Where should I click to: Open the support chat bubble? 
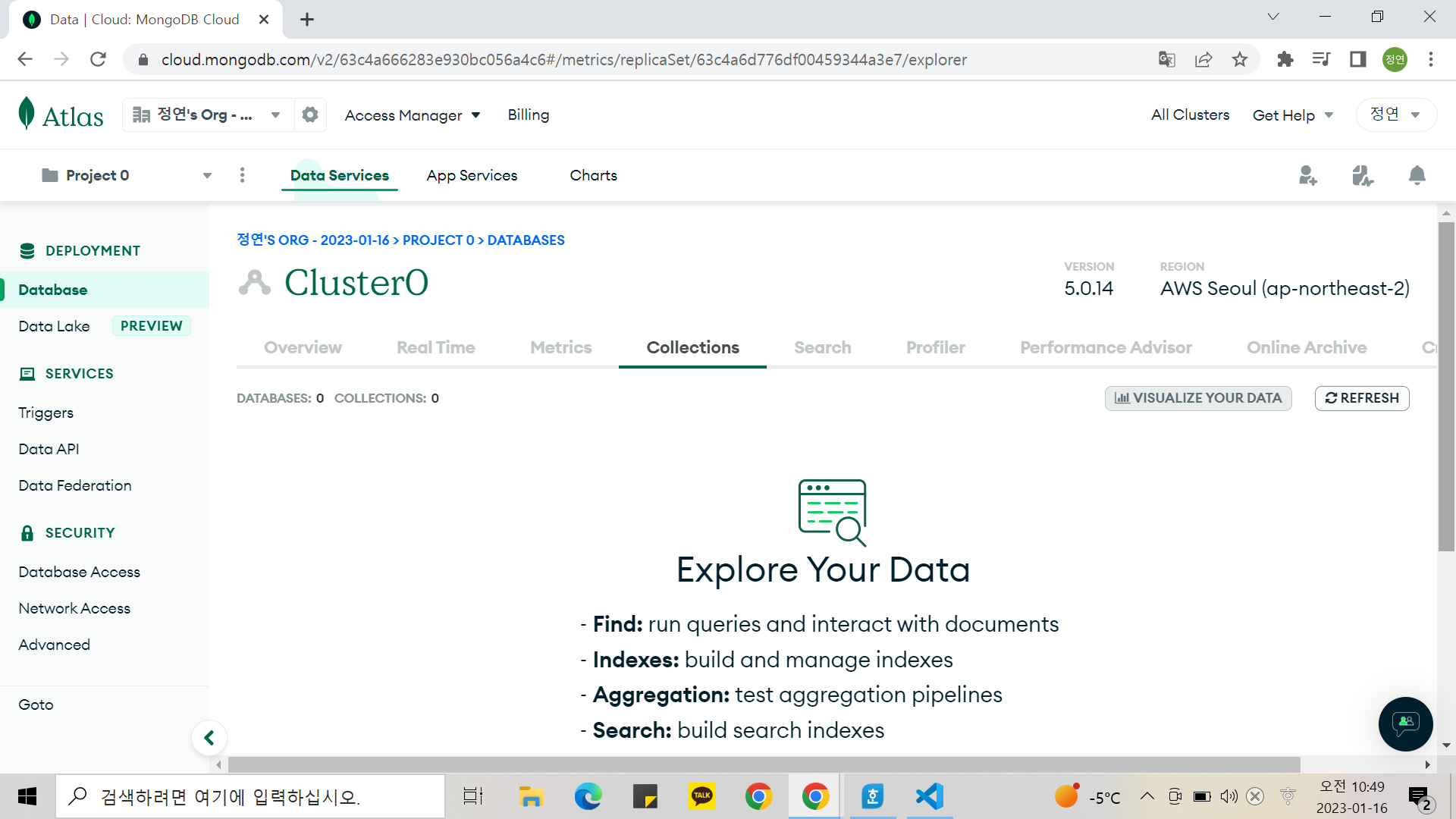click(x=1405, y=723)
